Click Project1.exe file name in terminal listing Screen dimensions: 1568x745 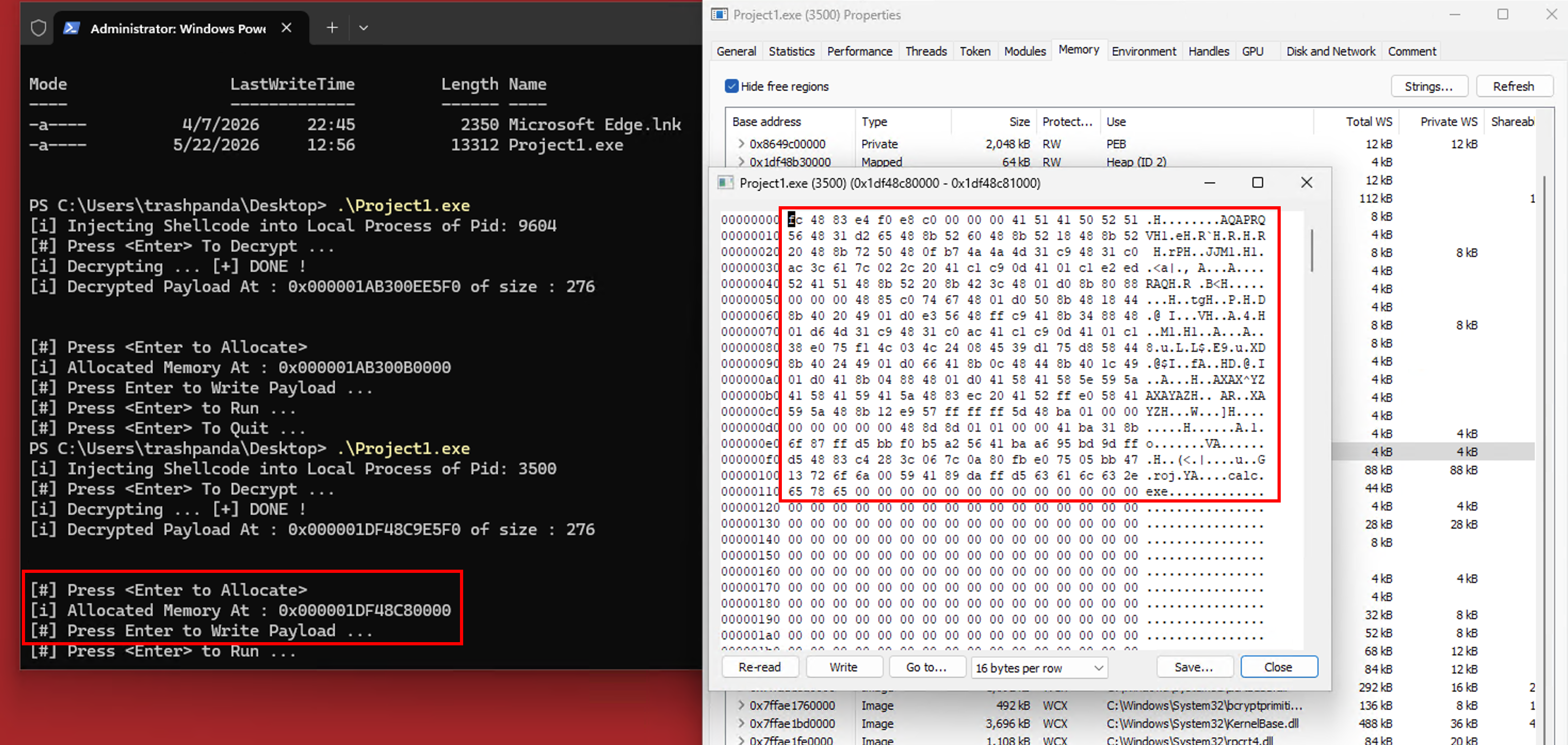click(565, 145)
